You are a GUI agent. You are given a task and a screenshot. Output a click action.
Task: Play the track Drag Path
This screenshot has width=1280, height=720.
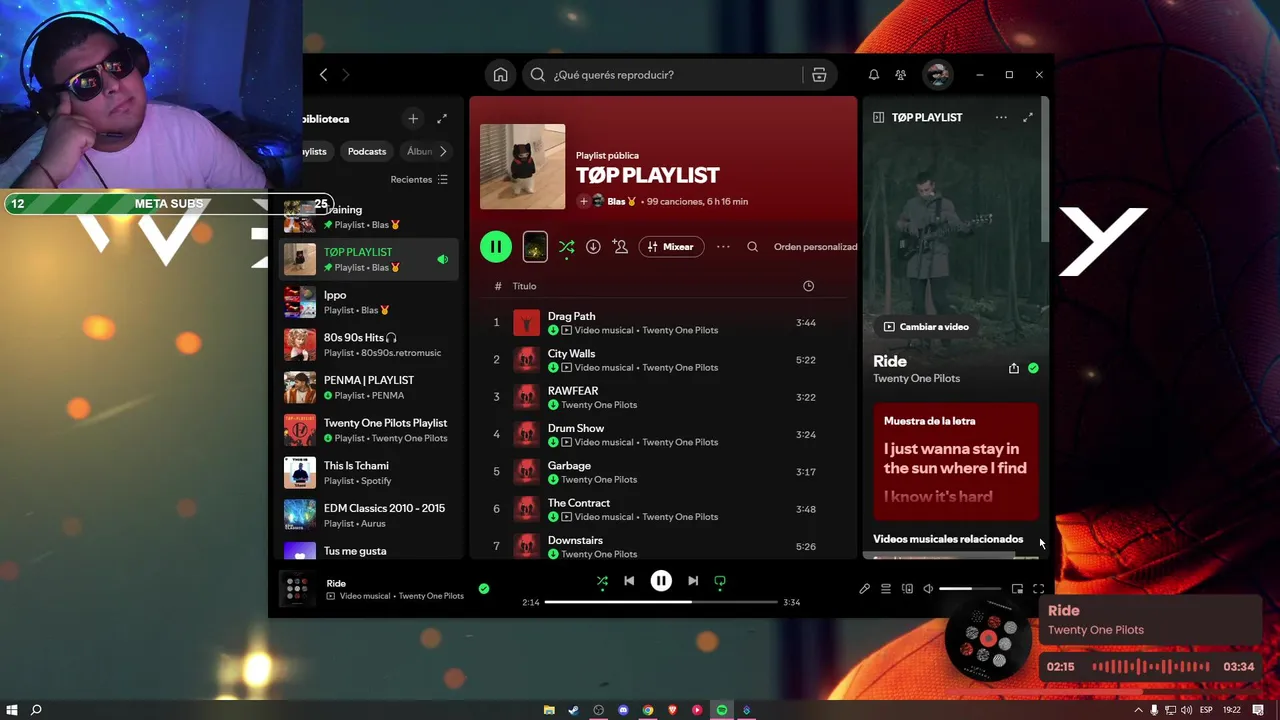click(x=663, y=323)
